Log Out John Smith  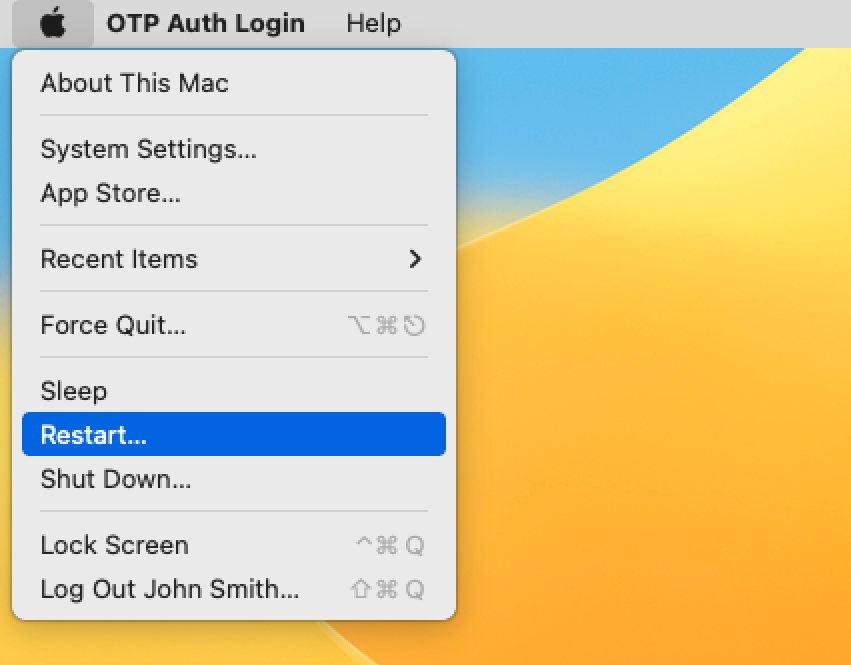tap(169, 589)
